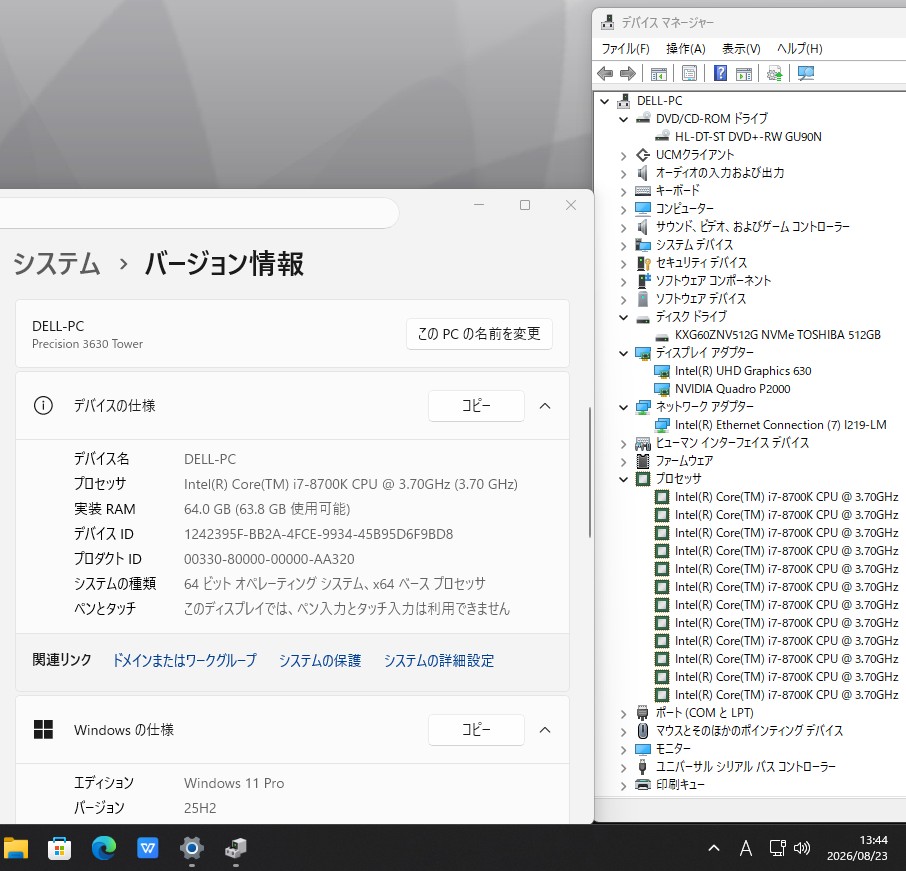Viewport: 906px width, 871px height.
Task: Copy Windows の仕様 details
Action: (x=476, y=730)
